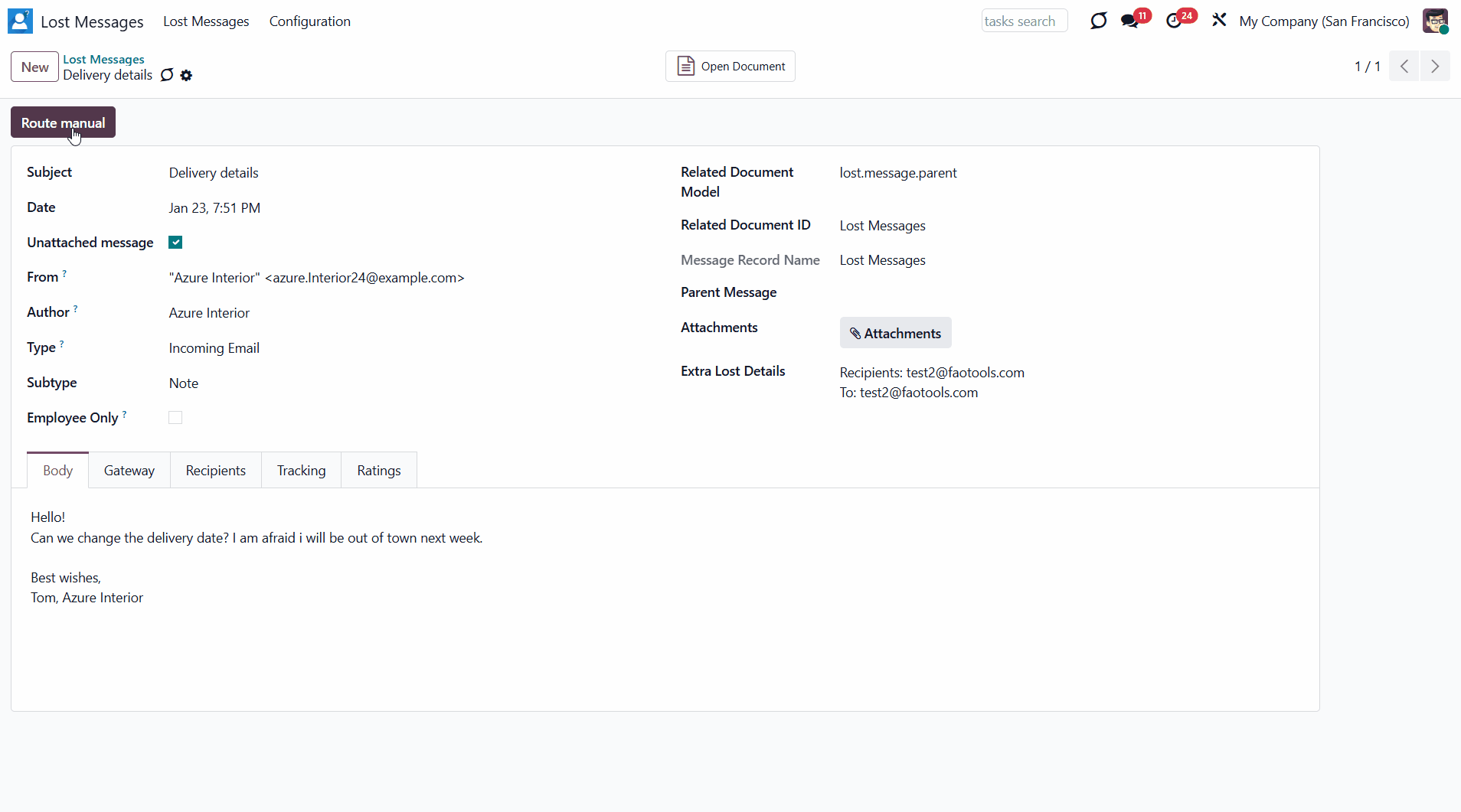Viewport: 1461px width, 812px height.
Task: Open the chat messages icon with badge 11
Action: [x=1130, y=21]
